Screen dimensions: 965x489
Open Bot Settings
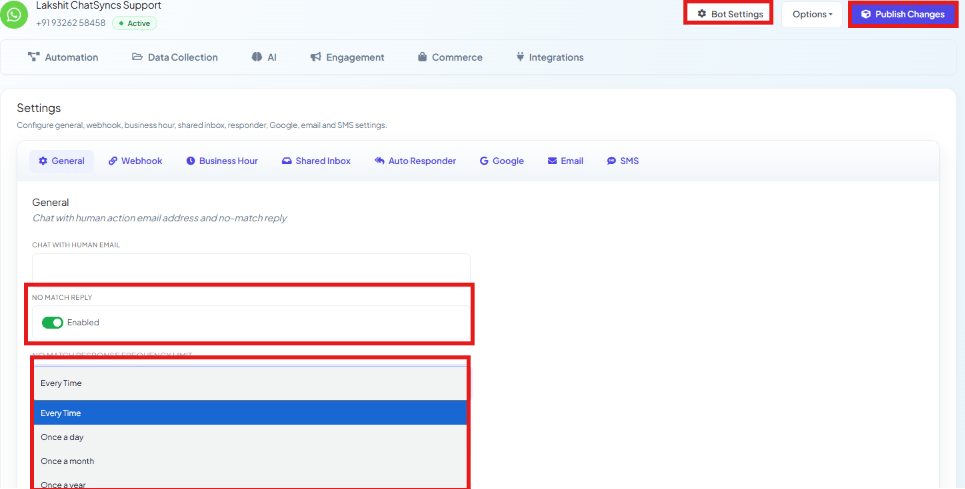(x=729, y=14)
